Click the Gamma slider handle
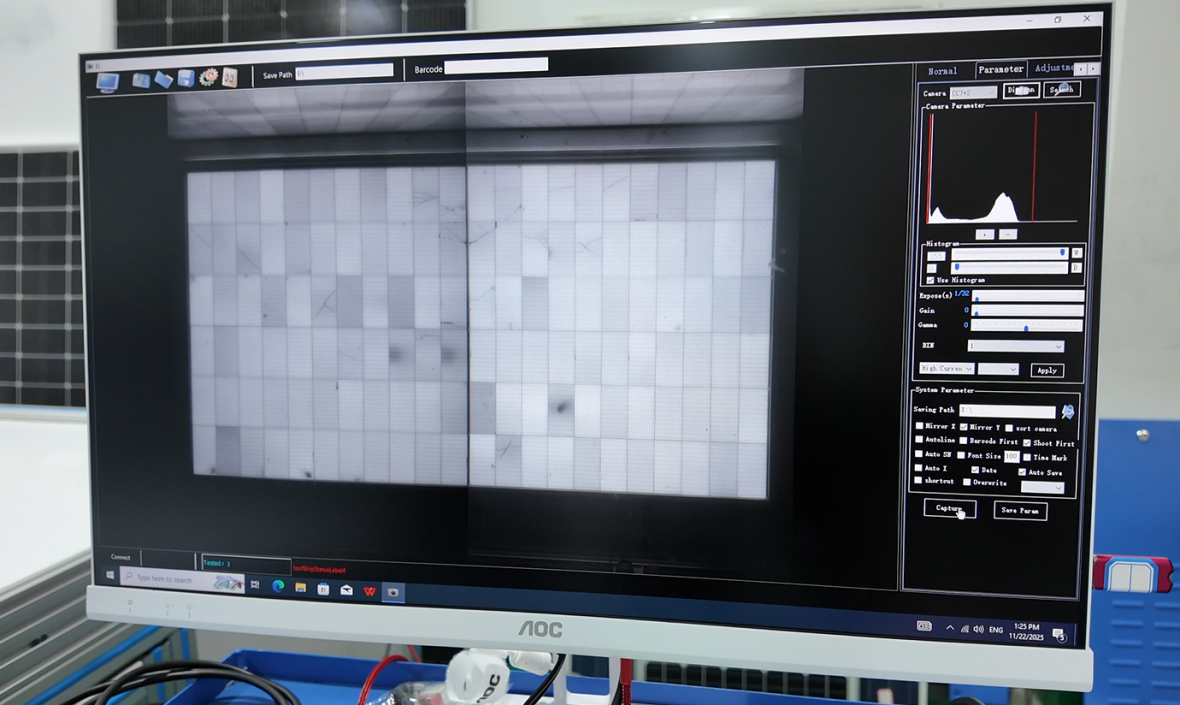 [1026, 327]
